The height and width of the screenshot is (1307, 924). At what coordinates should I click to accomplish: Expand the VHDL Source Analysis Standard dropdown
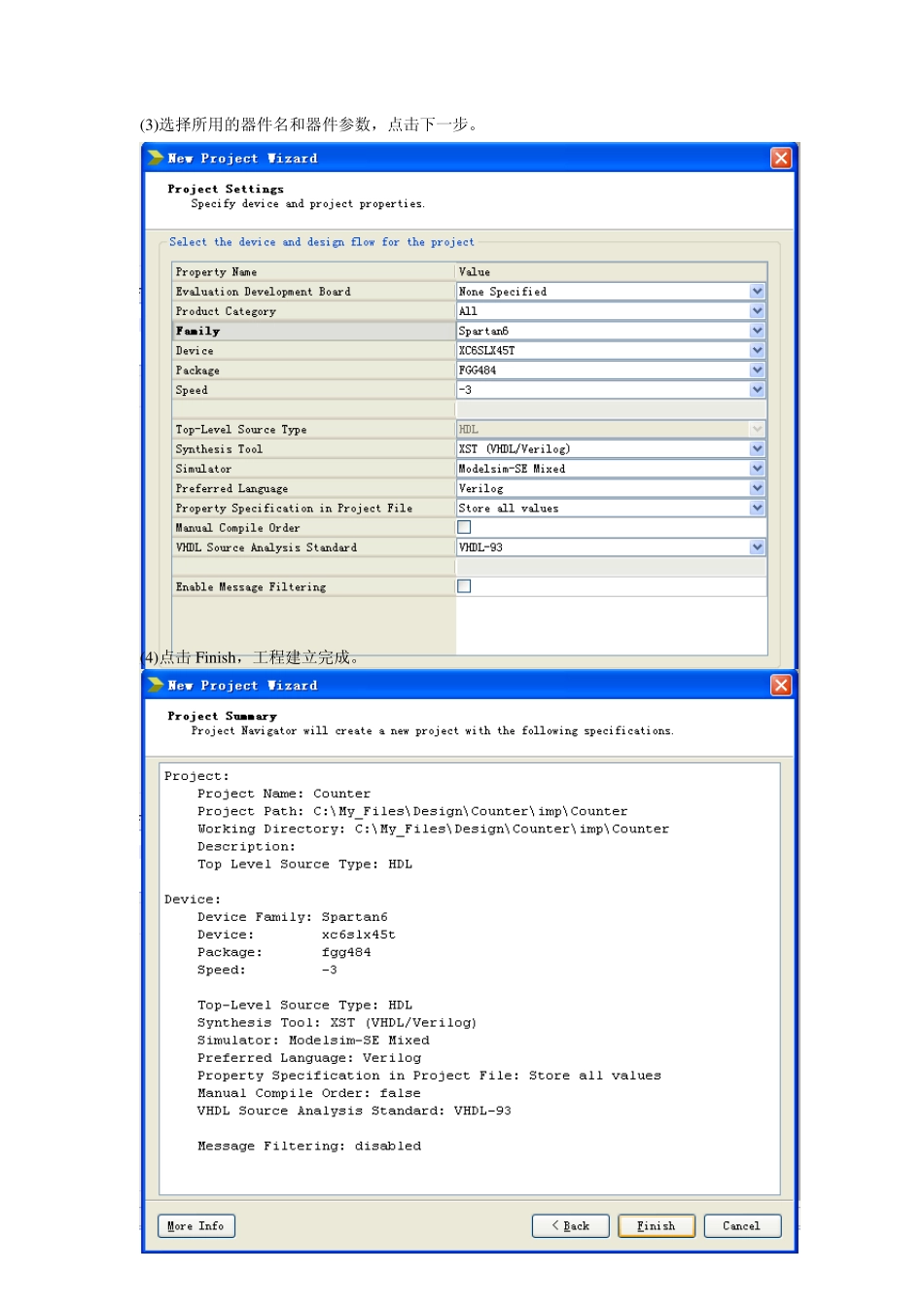(x=757, y=548)
